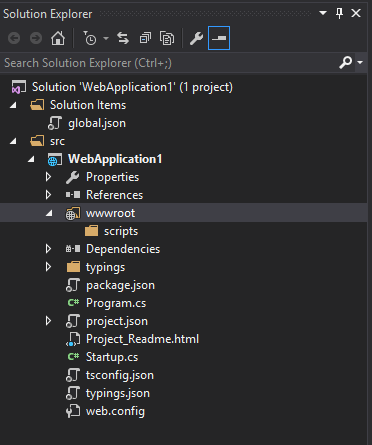Collapse the wwwroot folder
Viewport: 372px width, 445px height.
pyautogui.click(x=49, y=213)
